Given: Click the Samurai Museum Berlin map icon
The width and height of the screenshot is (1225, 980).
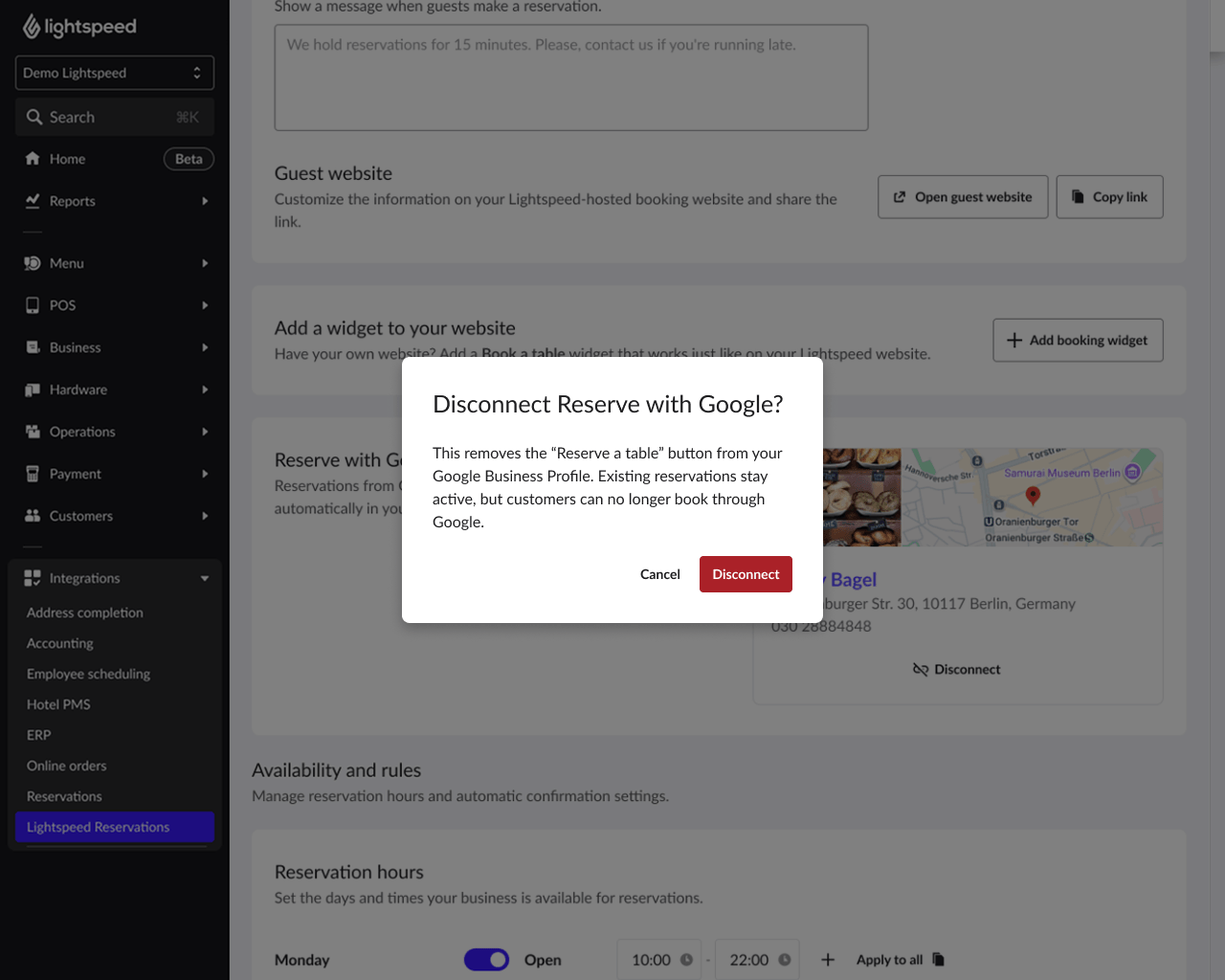Looking at the screenshot, I should [1133, 472].
